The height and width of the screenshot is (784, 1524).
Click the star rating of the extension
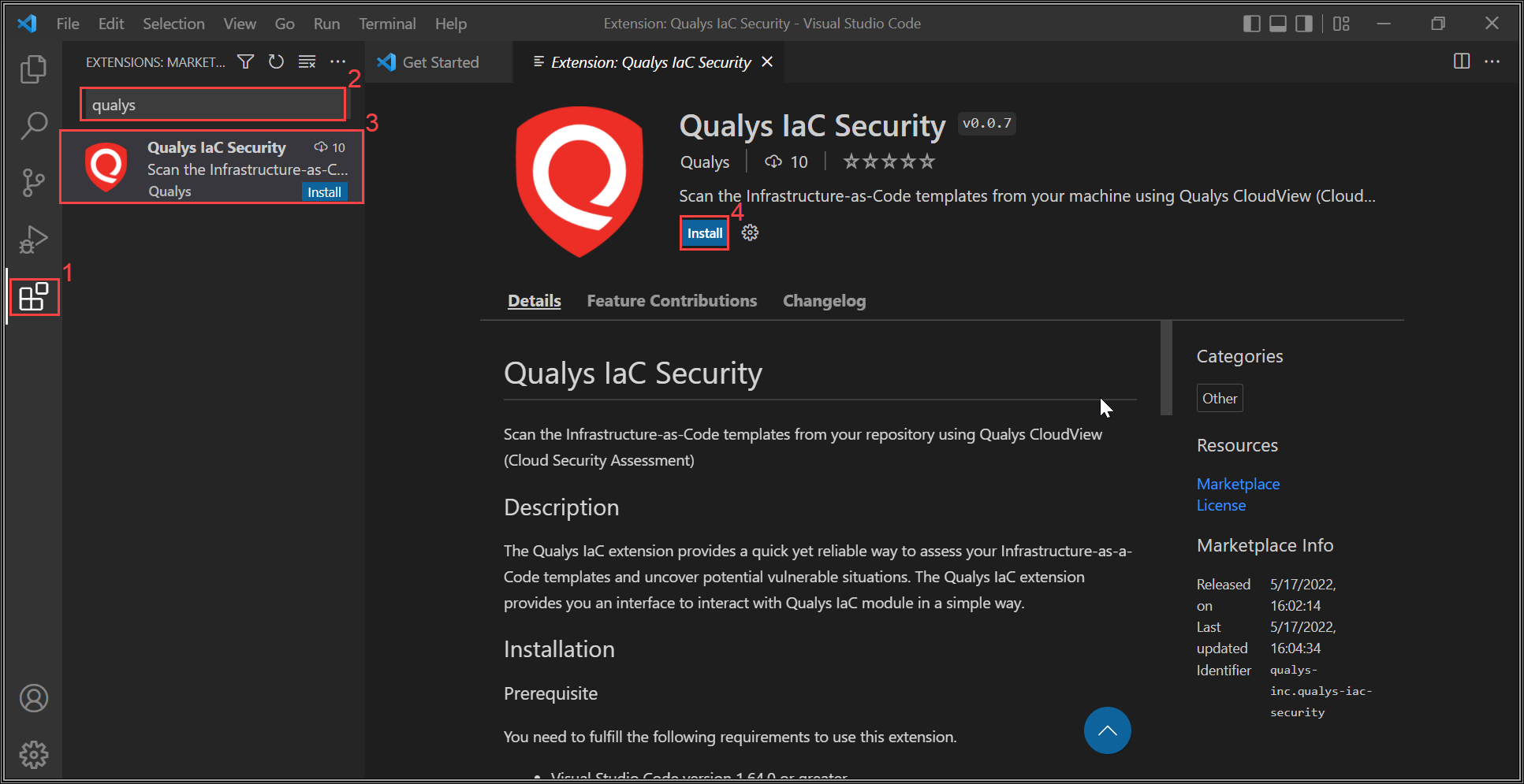pyautogui.click(x=889, y=162)
